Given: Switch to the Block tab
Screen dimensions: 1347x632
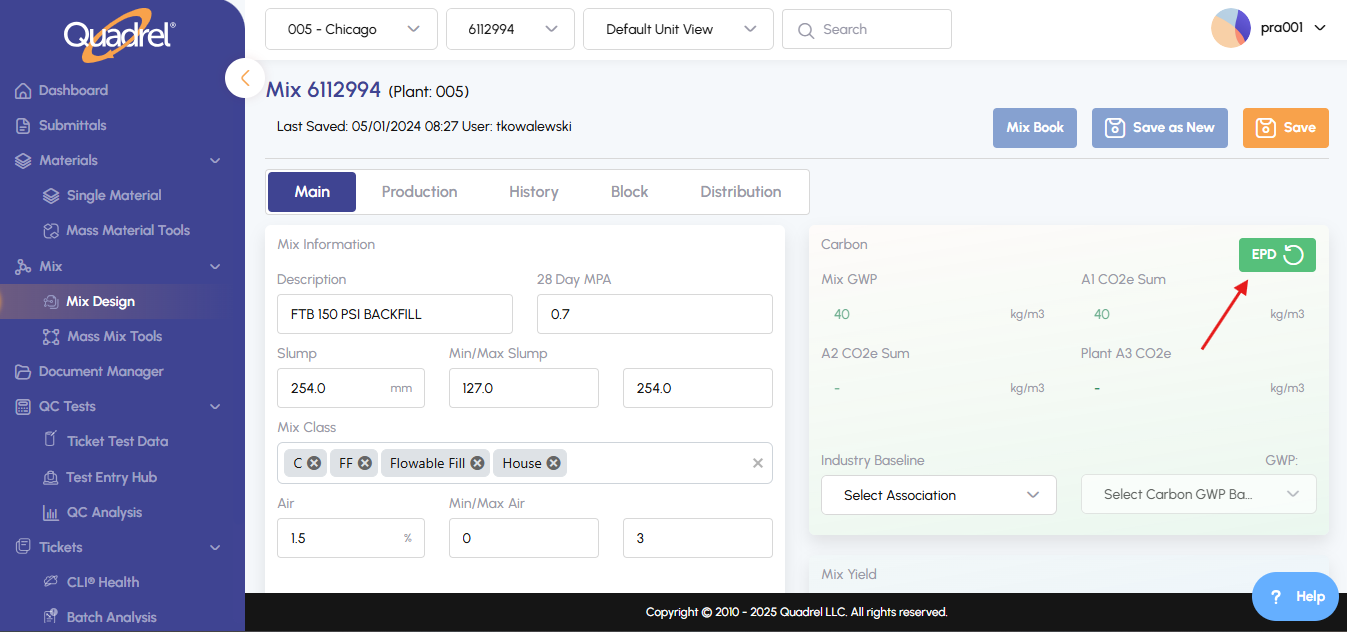Looking at the screenshot, I should pyautogui.click(x=629, y=192).
